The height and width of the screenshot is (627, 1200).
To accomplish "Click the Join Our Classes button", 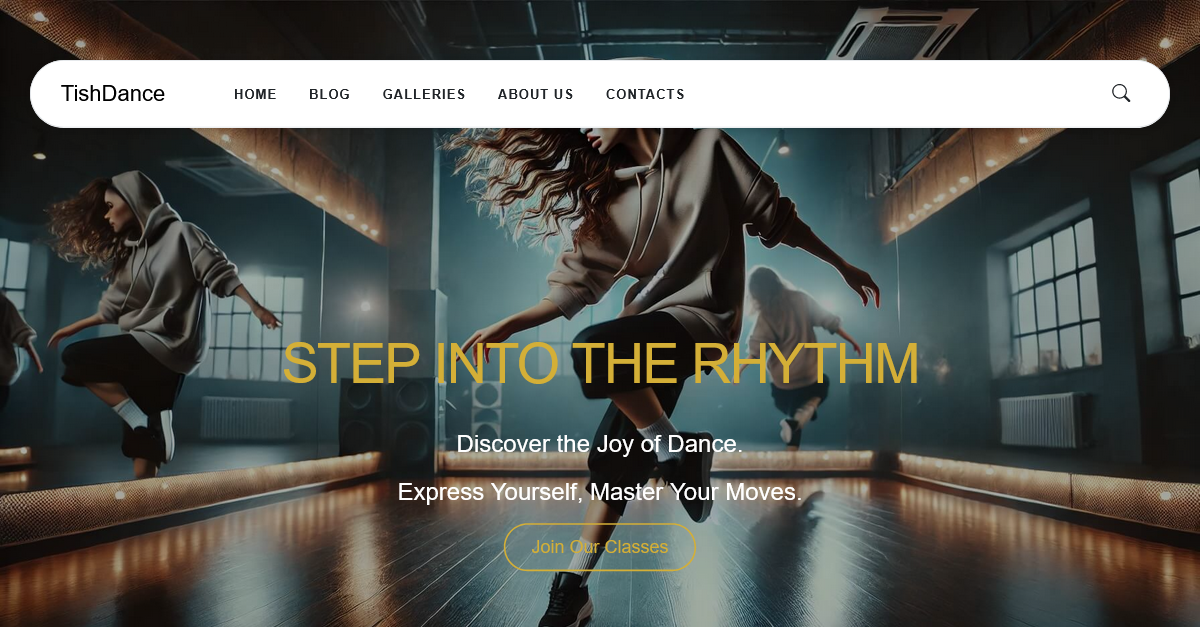I will coord(600,547).
